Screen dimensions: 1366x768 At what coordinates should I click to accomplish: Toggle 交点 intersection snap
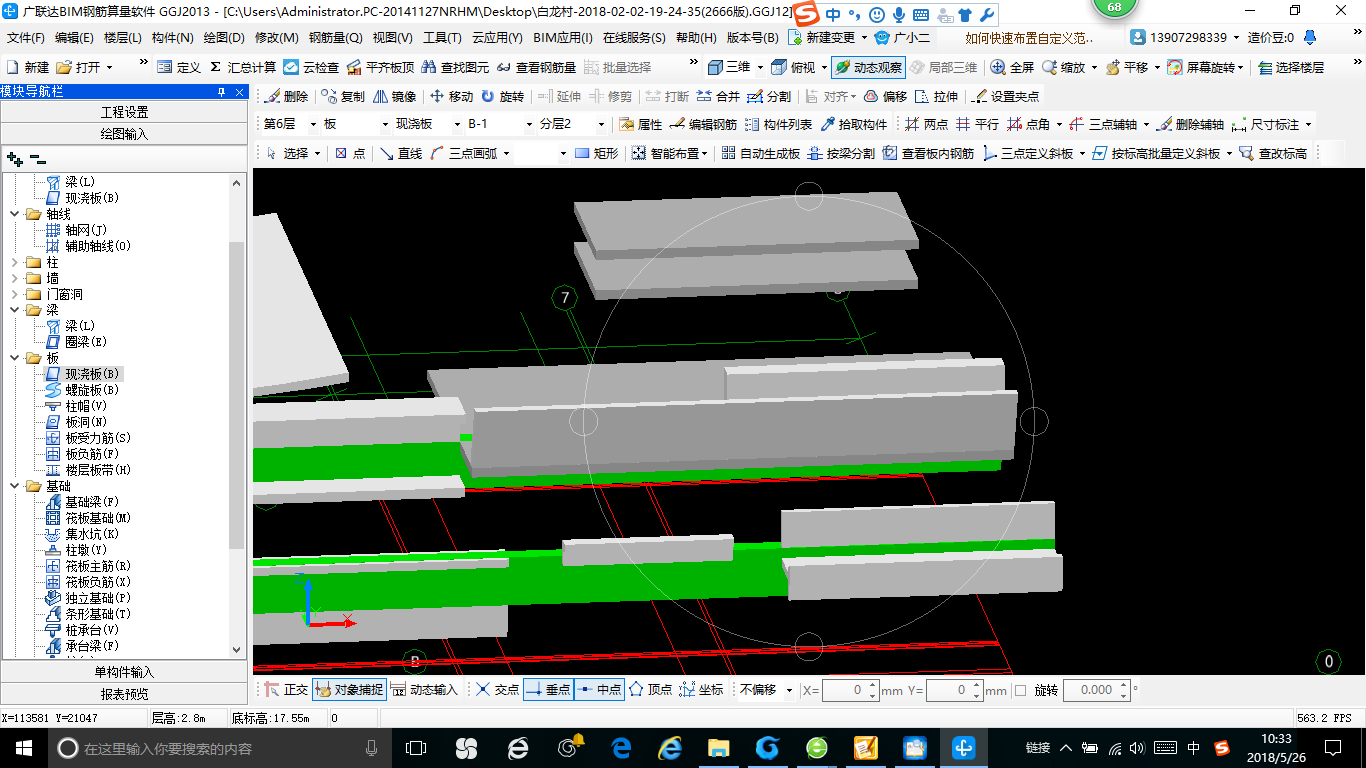[x=498, y=689]
